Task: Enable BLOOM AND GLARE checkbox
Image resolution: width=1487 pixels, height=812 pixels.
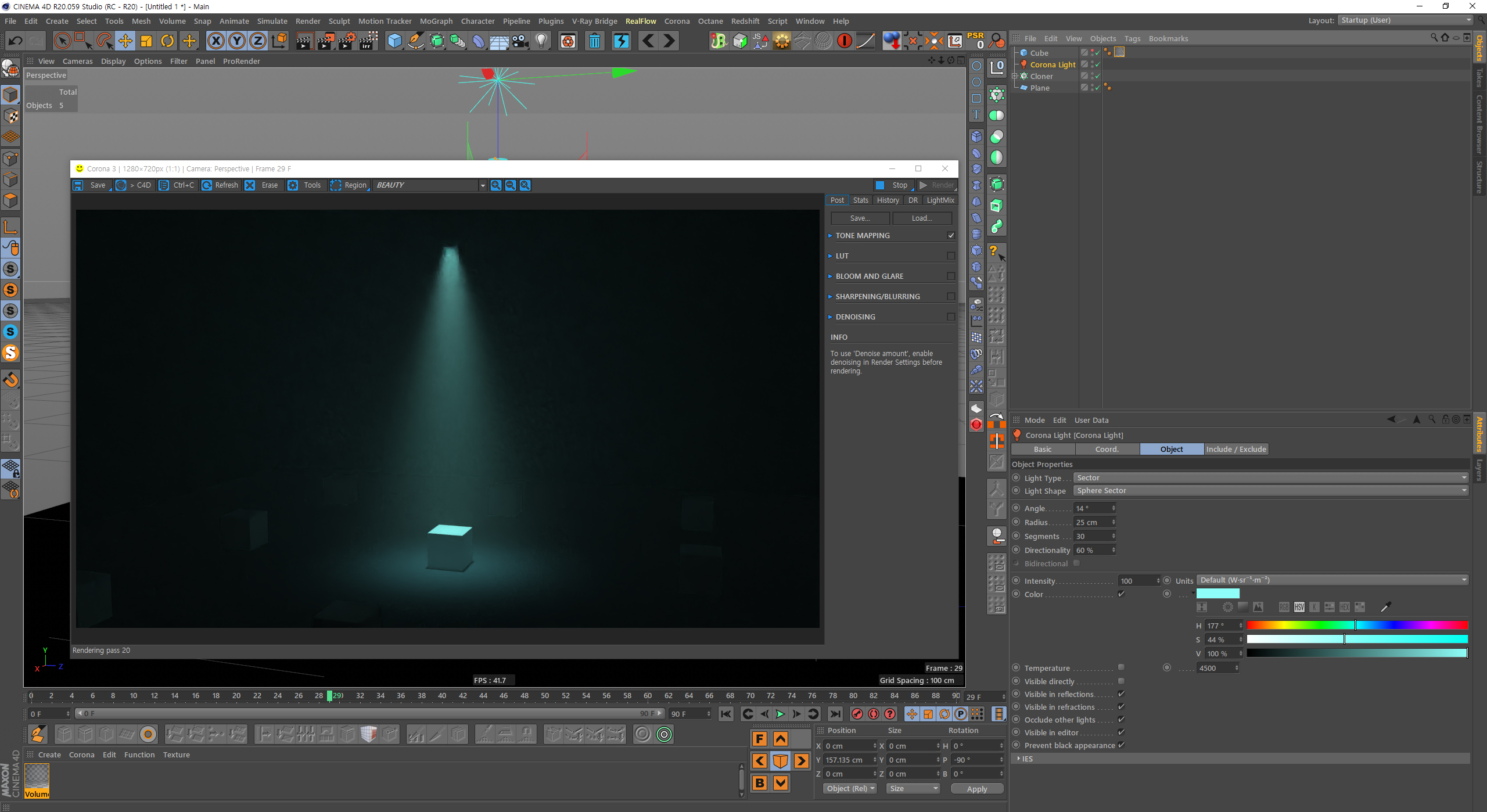Action: [x=951, y=276]
